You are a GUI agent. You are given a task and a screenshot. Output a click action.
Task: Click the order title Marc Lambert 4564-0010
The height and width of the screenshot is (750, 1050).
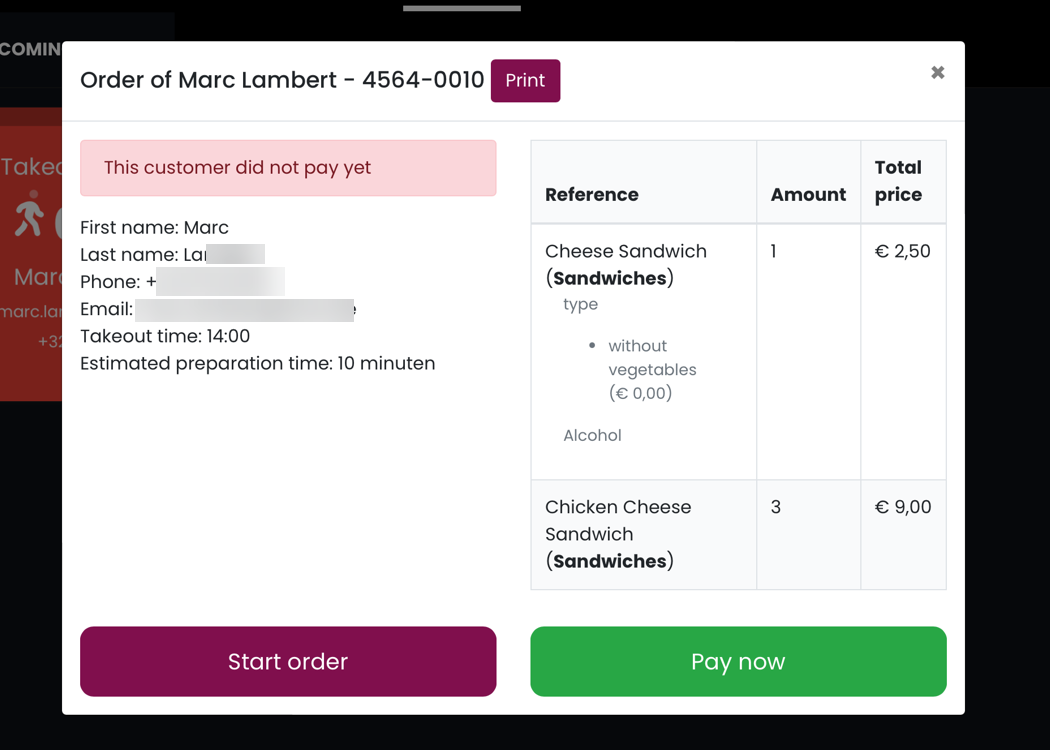[x=282, y=80]
